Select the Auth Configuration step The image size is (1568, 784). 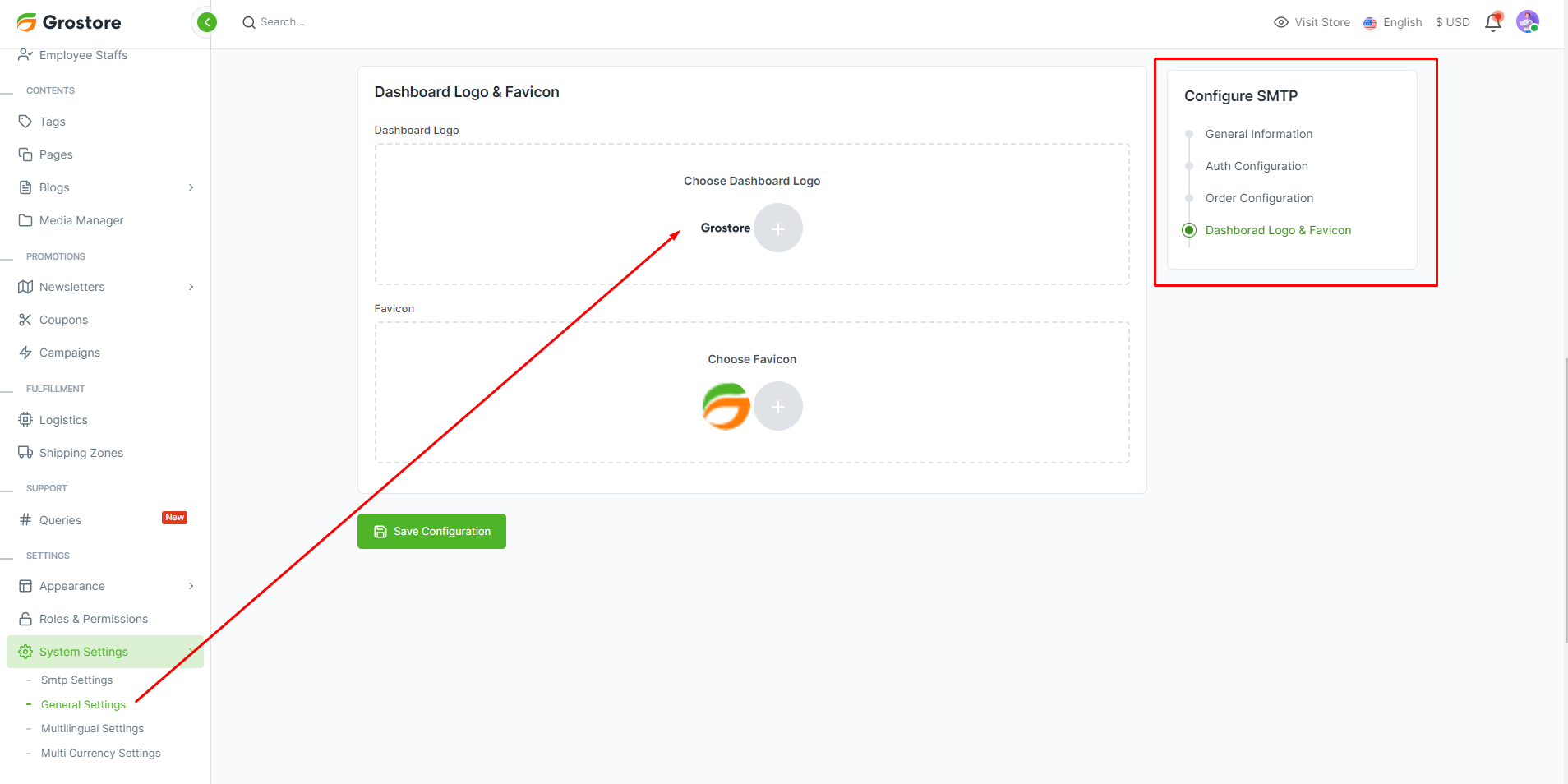(1256, 166)
